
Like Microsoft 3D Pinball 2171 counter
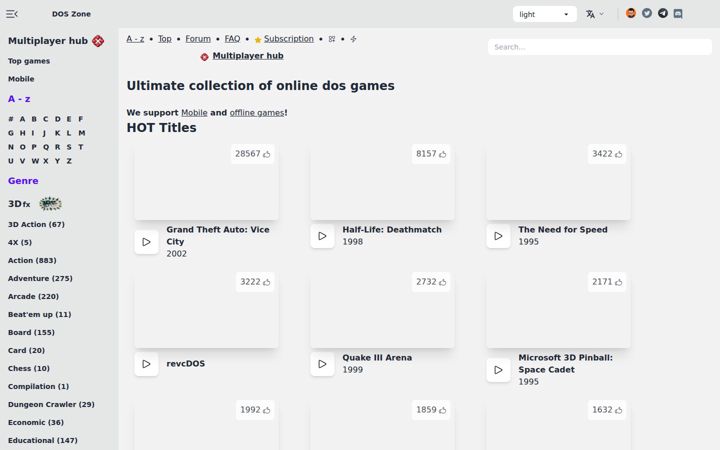(607, 282)
